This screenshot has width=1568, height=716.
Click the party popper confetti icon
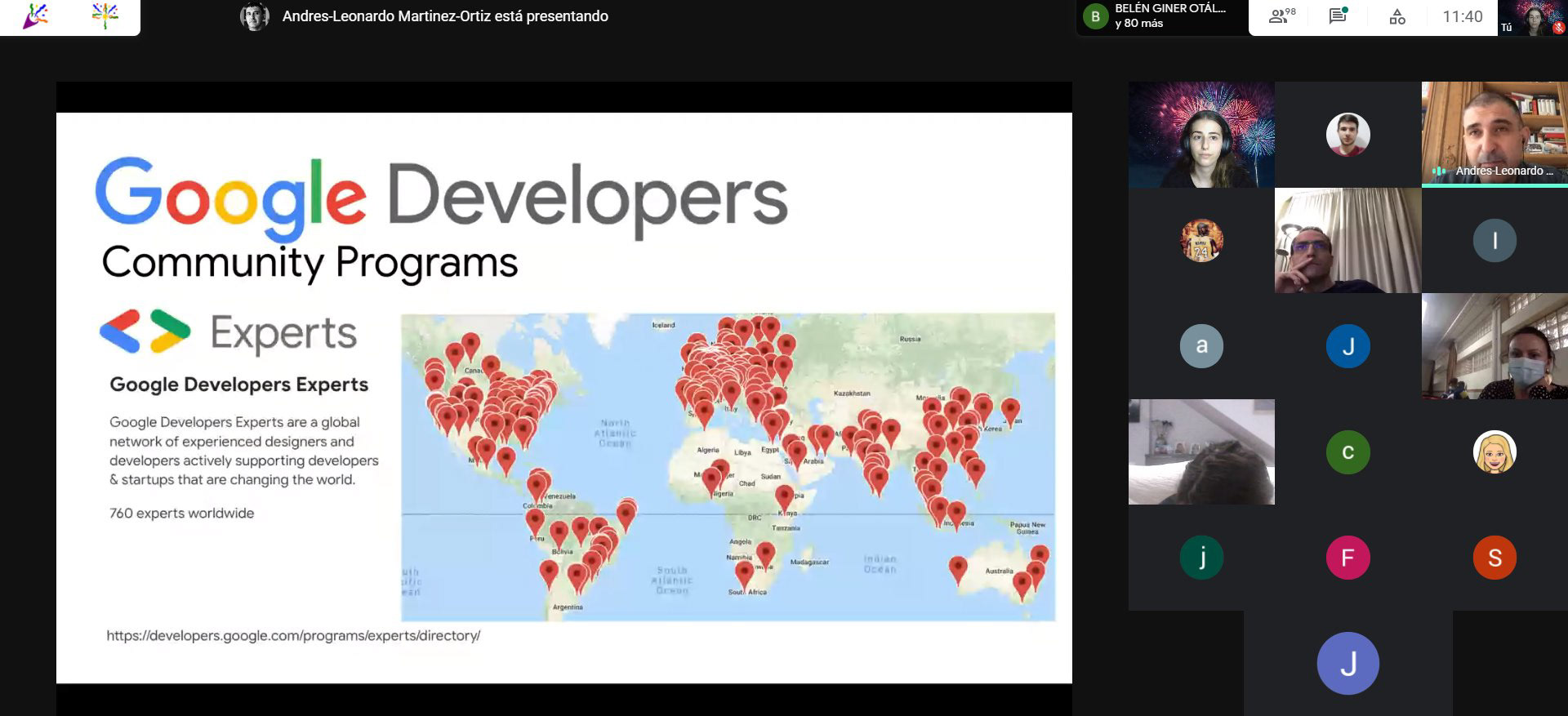35,16
